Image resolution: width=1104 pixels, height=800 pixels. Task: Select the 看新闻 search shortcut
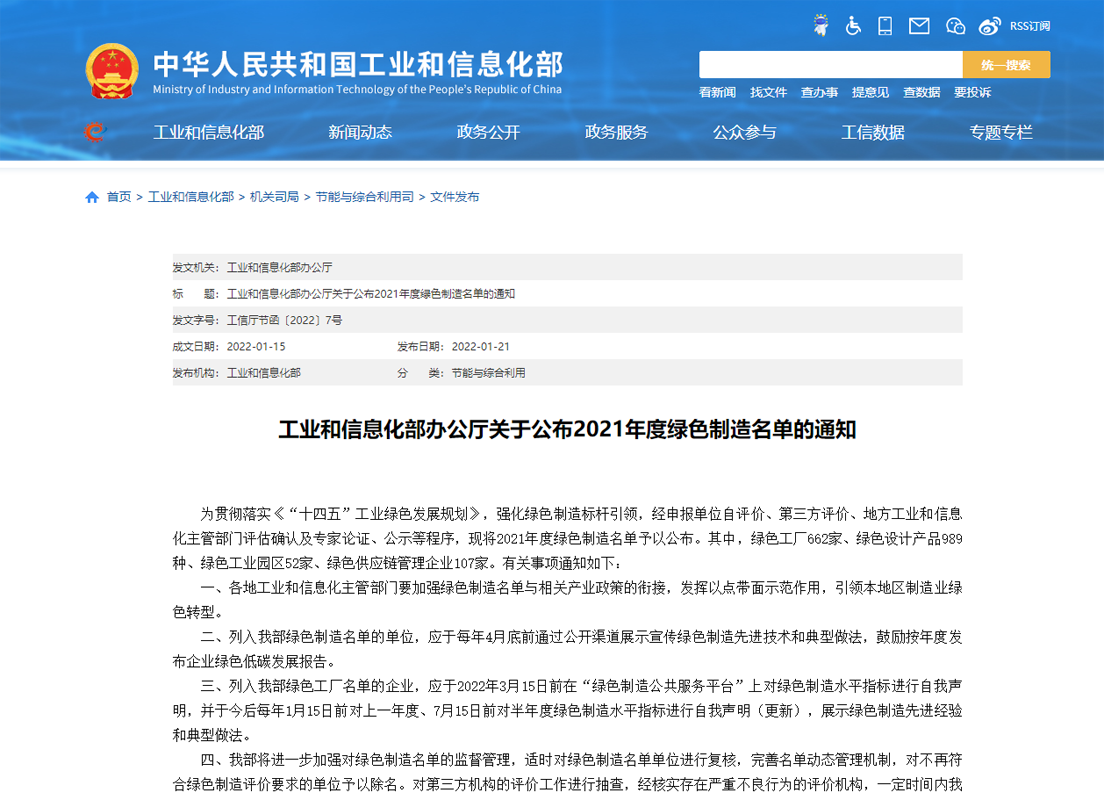pyautogui.click(x=717, y=92)
